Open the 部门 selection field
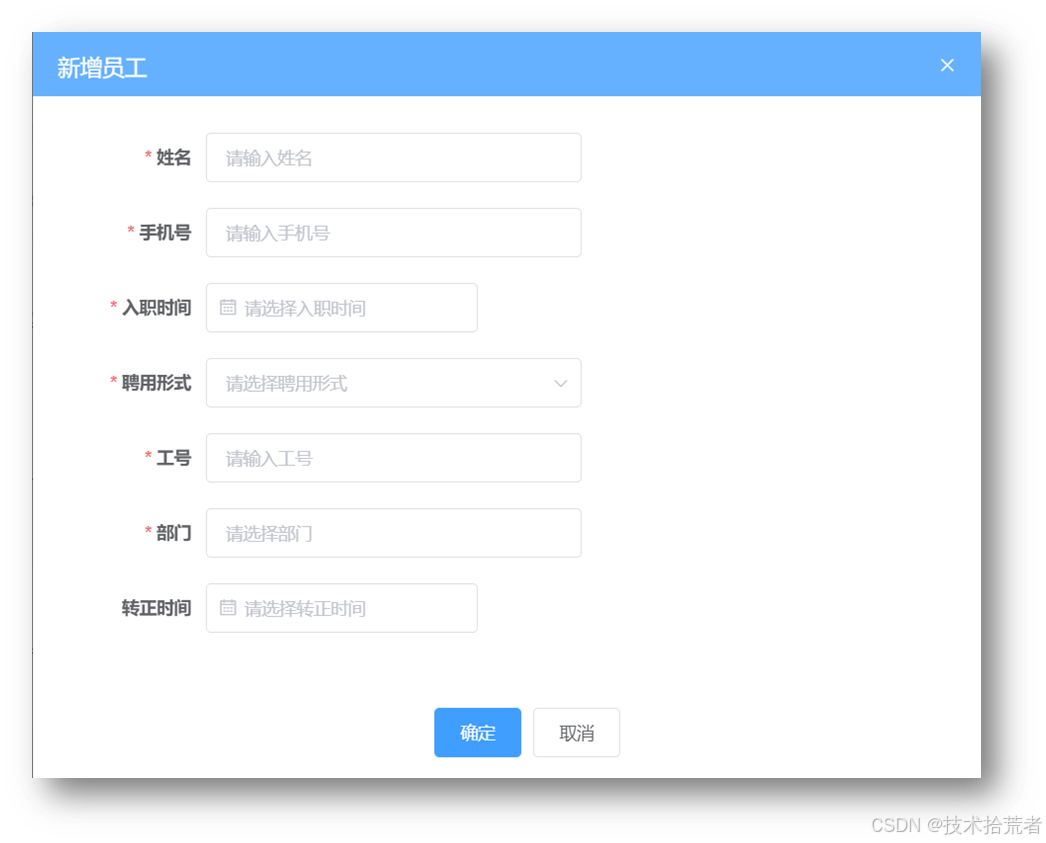 (393, 532)
